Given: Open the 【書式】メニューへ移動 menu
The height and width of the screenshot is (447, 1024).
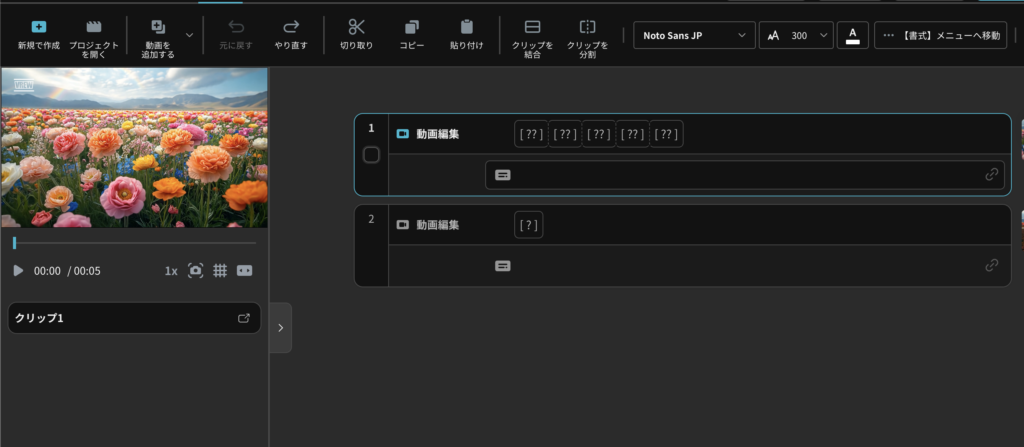Looking at the screenshot, I should 940,35.
